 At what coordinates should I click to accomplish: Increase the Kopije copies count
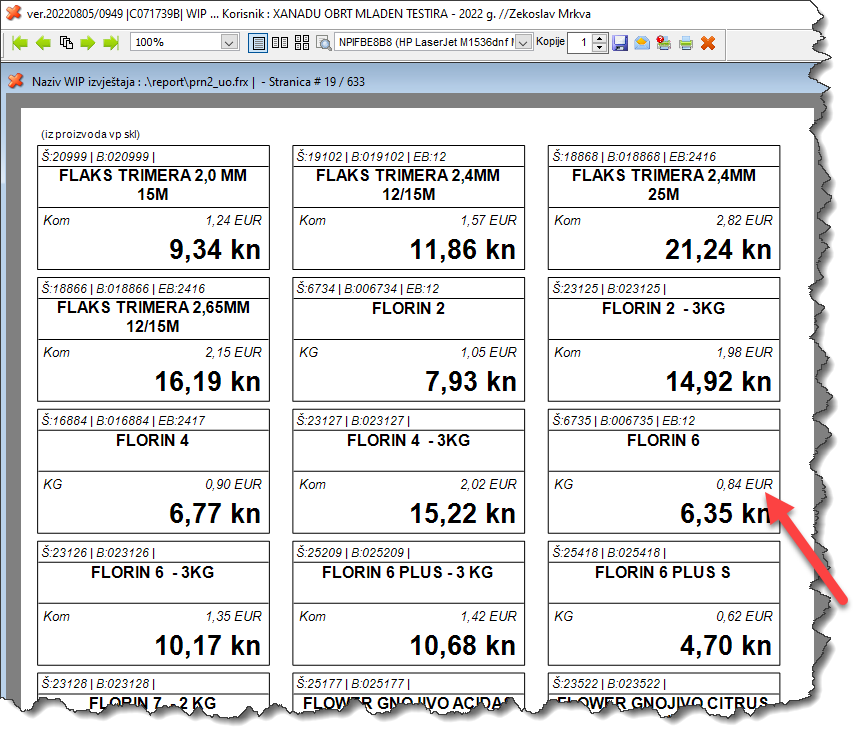[600, 38]
